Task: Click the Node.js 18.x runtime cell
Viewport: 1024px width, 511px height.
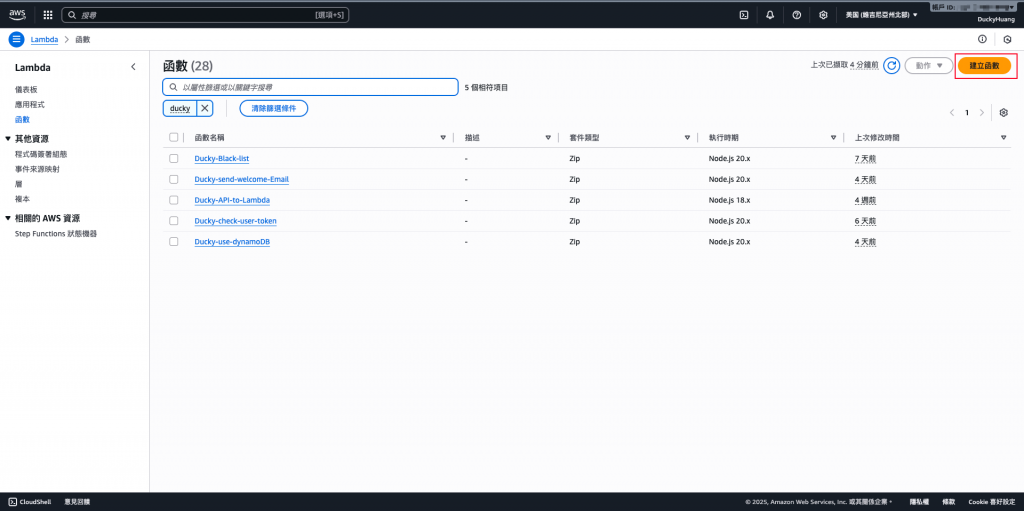Action: pyautogui.click(x=729, y=200)
